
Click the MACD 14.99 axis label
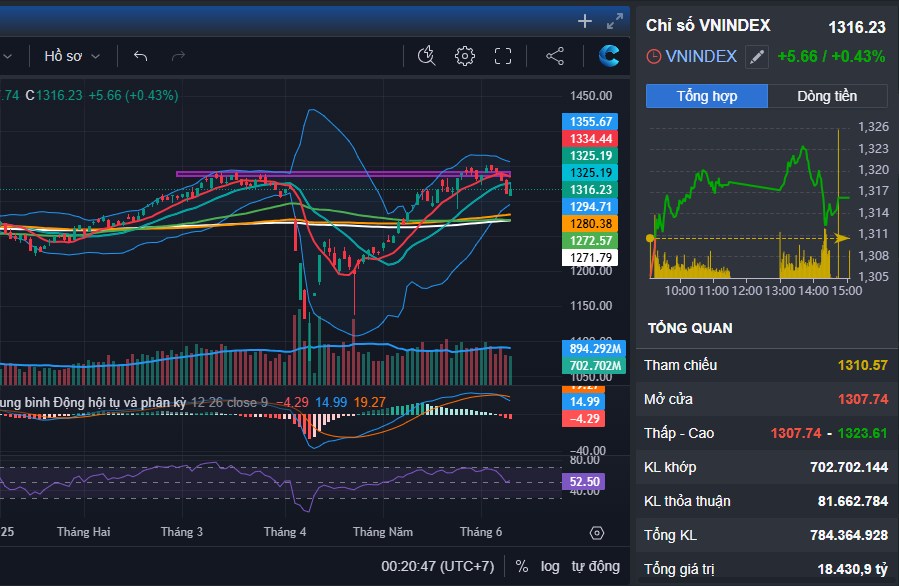coord(584,401)
